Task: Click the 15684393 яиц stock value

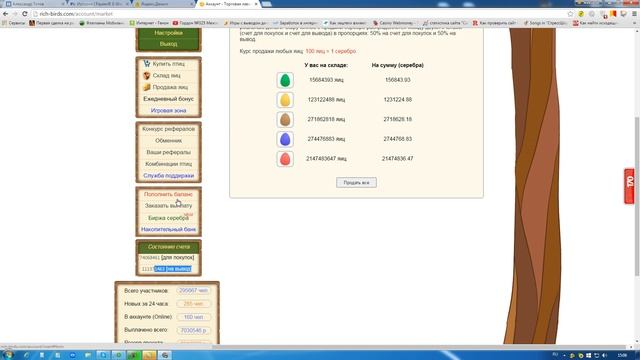Action: (326, 80)
